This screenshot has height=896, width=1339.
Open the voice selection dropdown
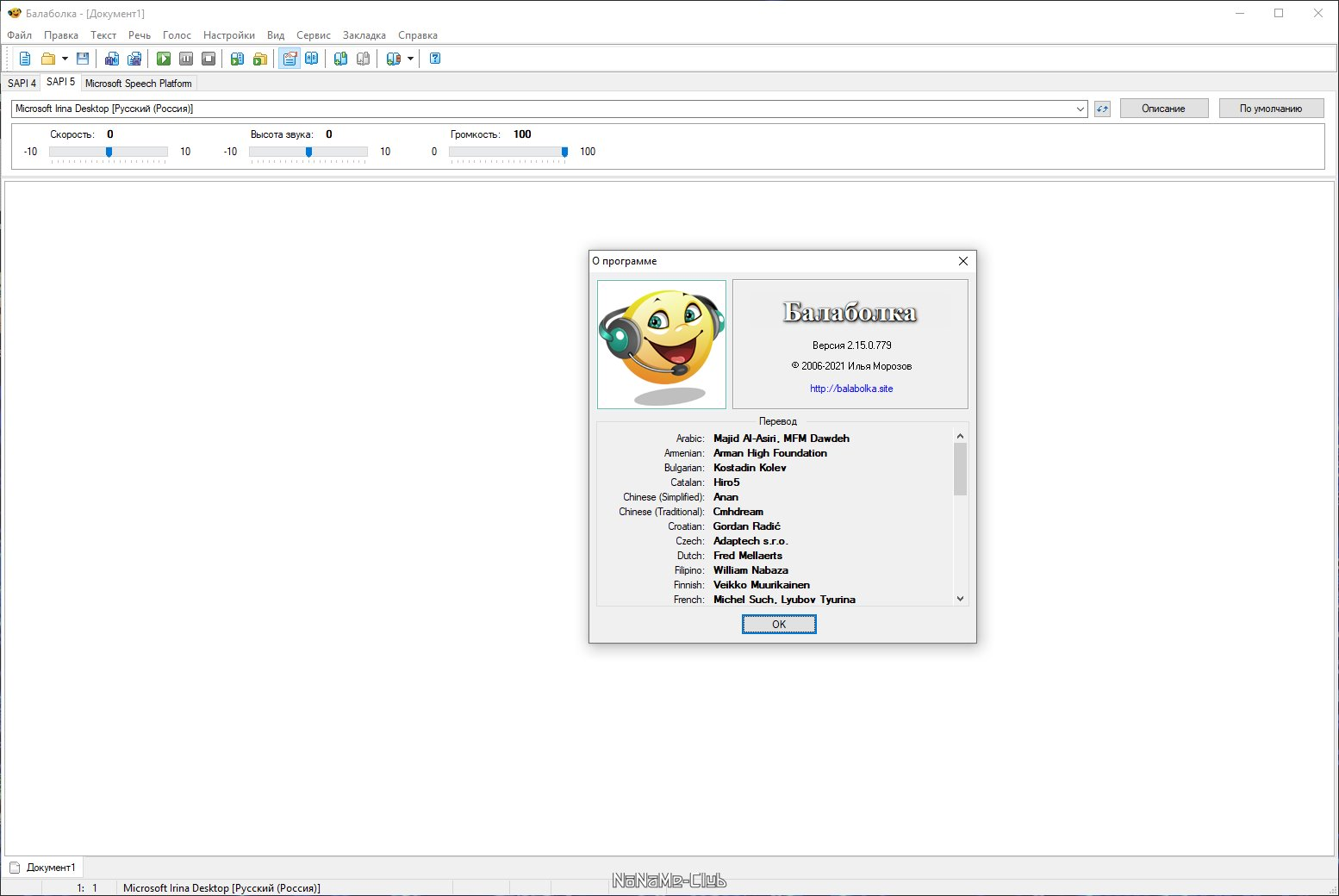pyautogui.click(x=1080, y=109)
